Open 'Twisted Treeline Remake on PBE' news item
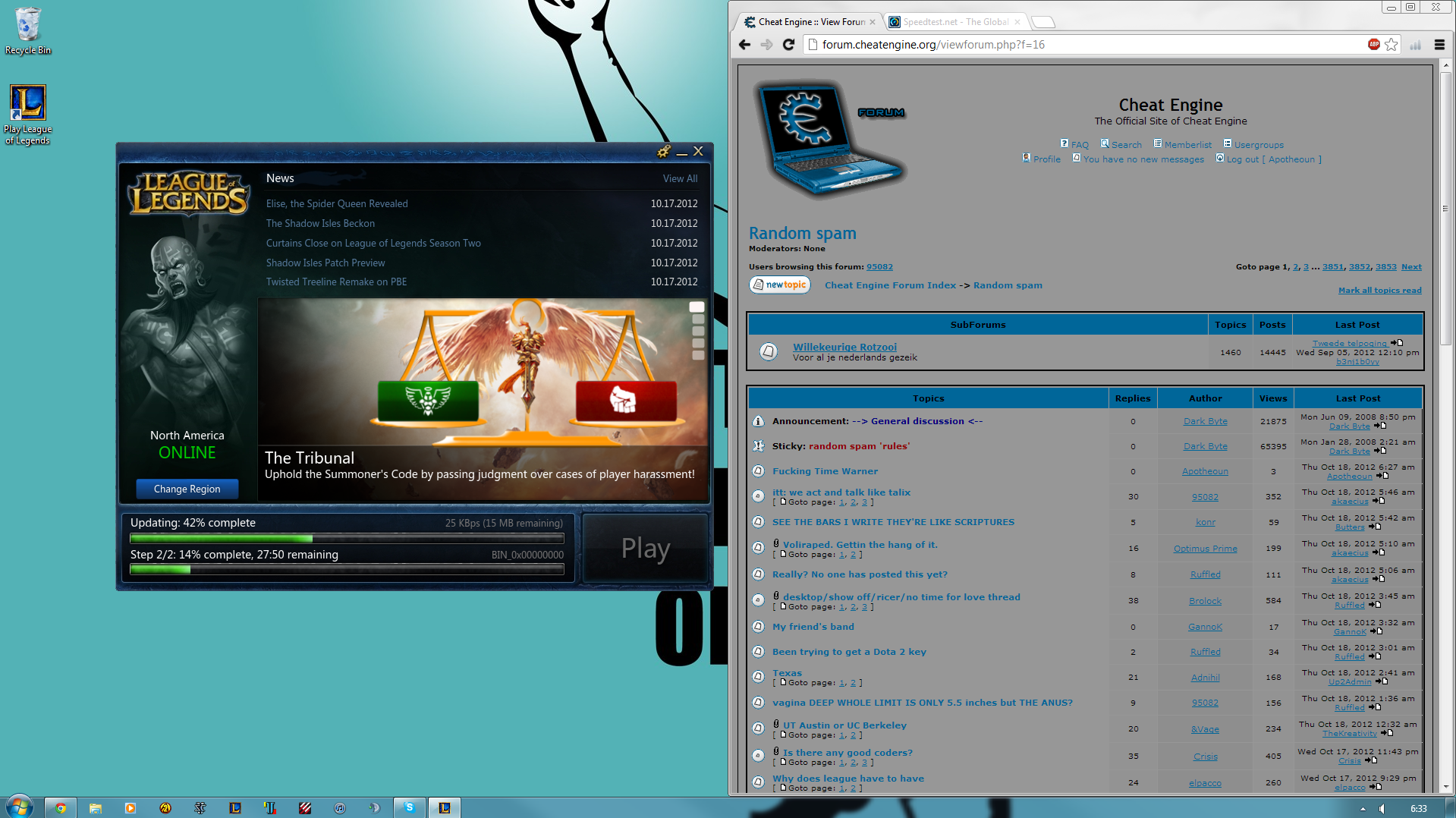This screenshot has width=1456, height=818. 336,282
